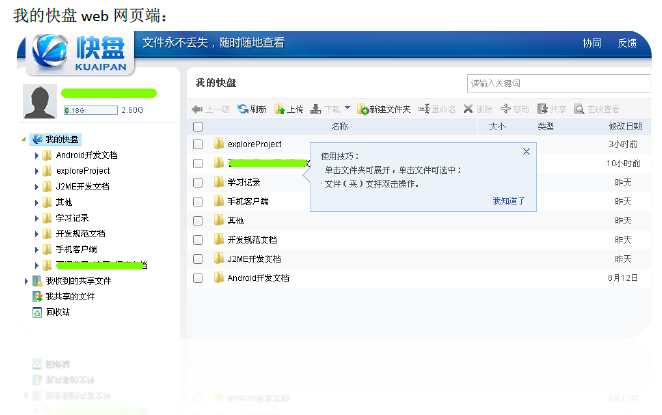The width and height of the screenshot is (662, 415).
Task: Click sidebar folder icon for 学习记录
Action: pyautogui.click(x=47, y=218)
